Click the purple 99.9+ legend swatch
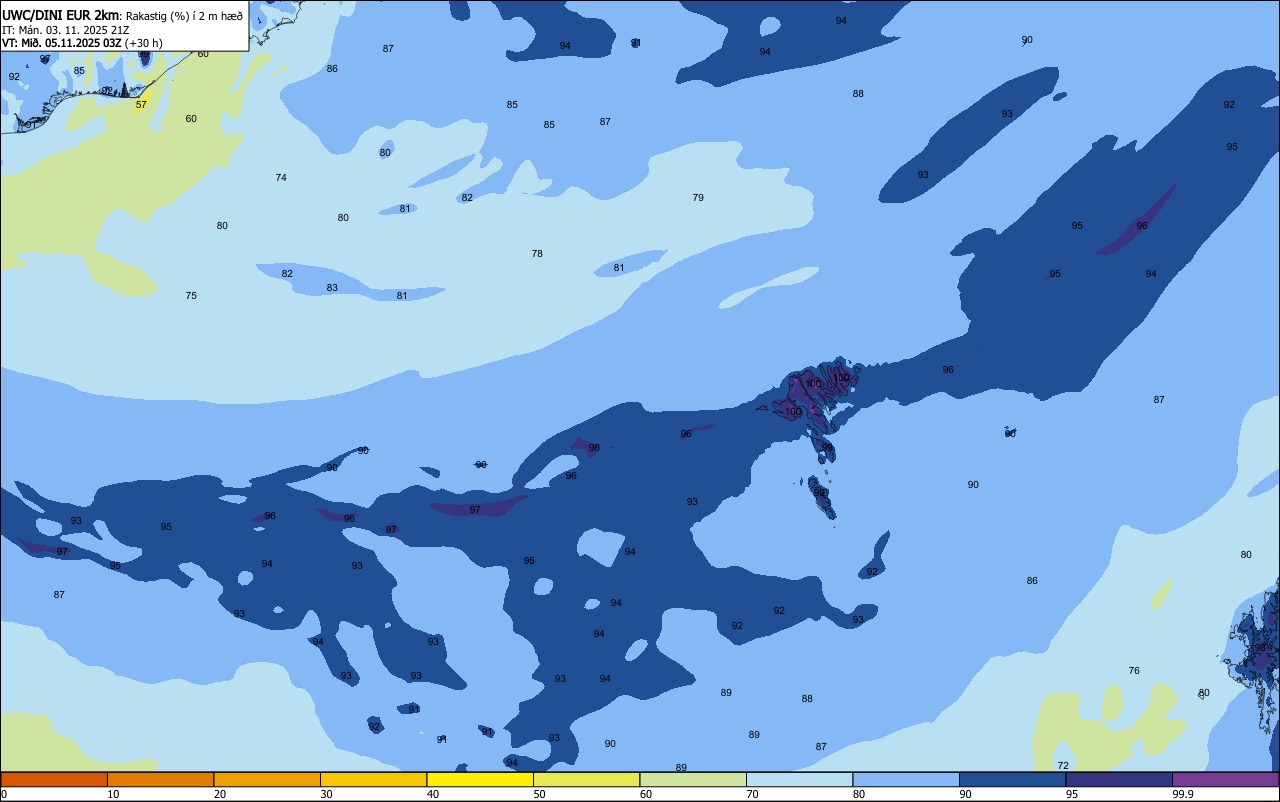The height and width of the screenshot is (802, 1280). [x=1226, y=780]
